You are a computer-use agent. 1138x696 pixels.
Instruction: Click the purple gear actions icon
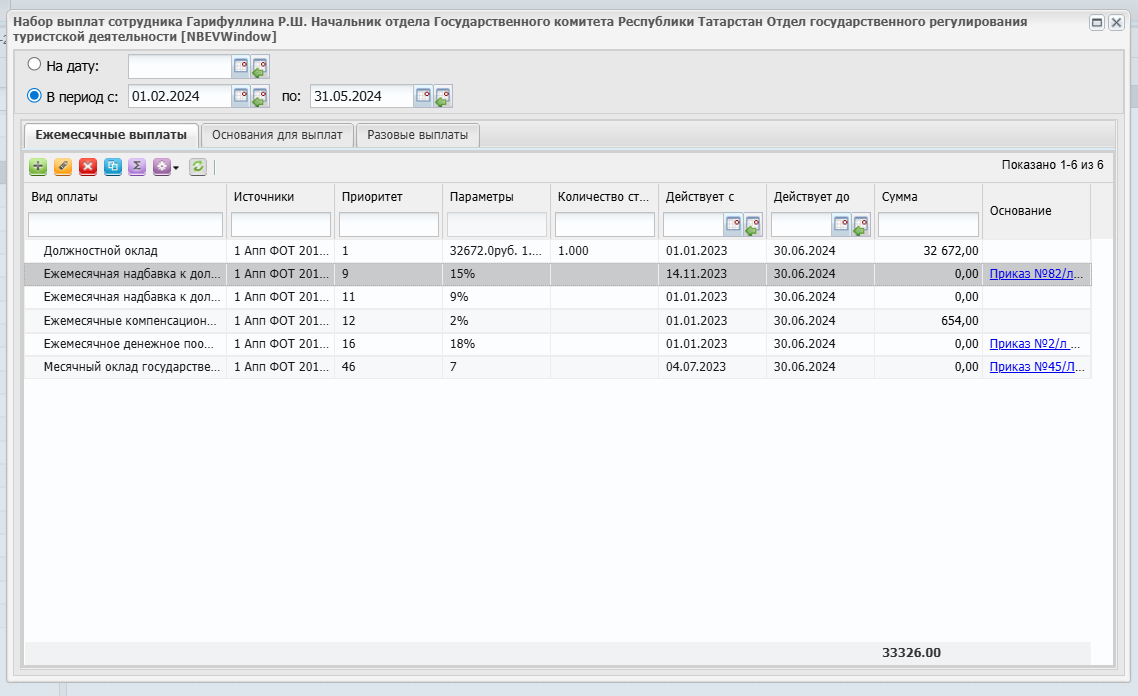pyautogui.click(x=162, y=167)
